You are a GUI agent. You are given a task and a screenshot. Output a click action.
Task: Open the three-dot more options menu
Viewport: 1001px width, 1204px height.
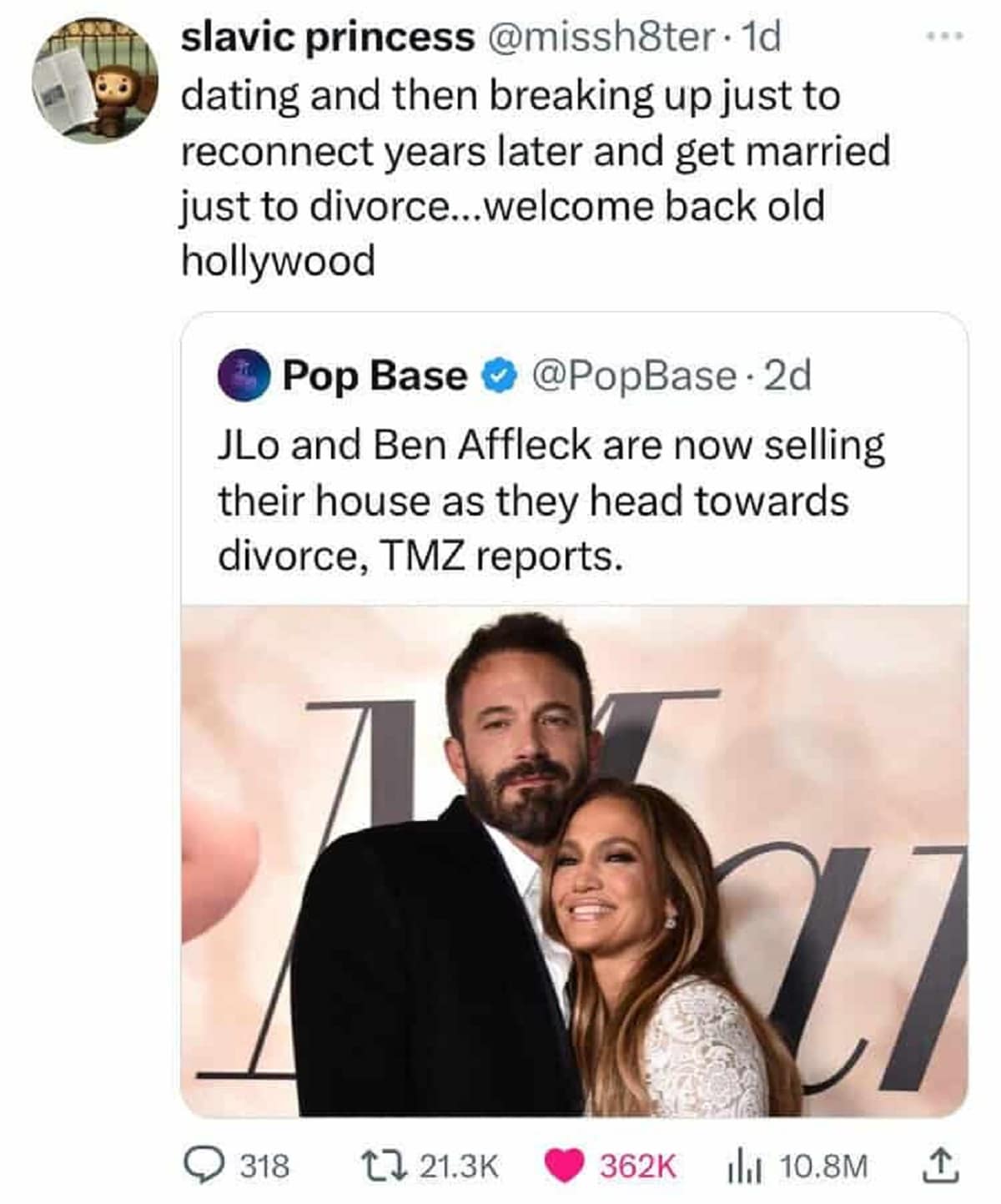[946, 37]
